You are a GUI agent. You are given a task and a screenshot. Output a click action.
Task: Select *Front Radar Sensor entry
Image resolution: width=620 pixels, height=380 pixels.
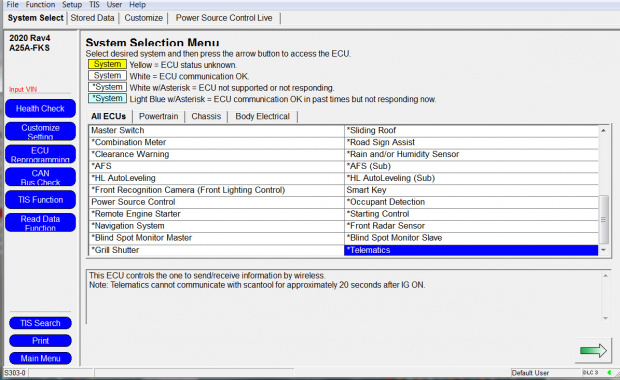coord(471,226)
